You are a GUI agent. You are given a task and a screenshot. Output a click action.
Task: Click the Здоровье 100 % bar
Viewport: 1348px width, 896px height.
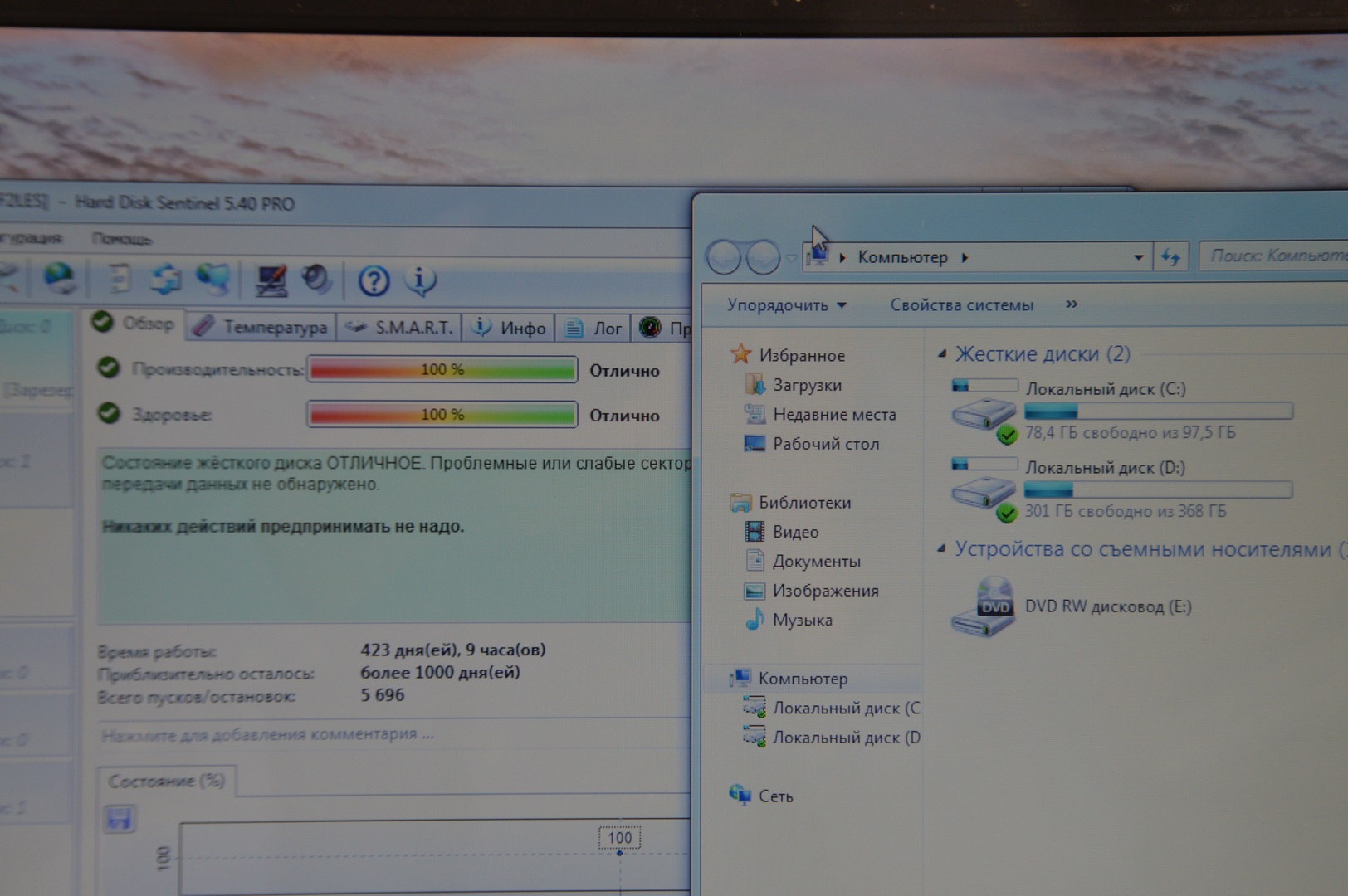(x=442, y=414)
